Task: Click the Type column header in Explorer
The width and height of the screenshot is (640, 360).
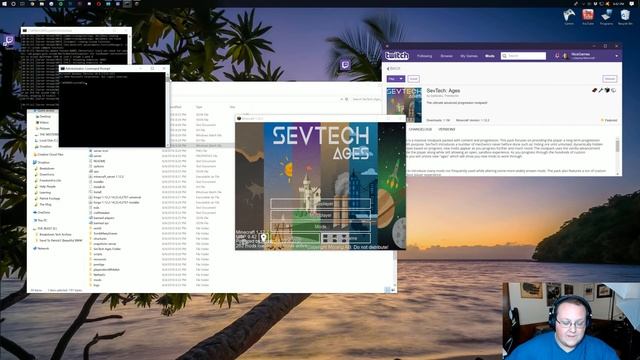Action: tap(199, 107)
